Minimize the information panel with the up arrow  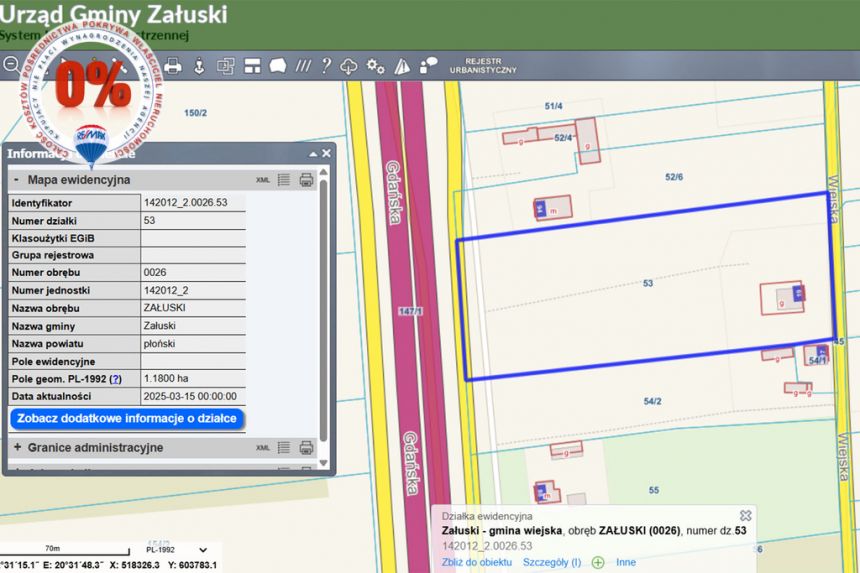[313, 154]
